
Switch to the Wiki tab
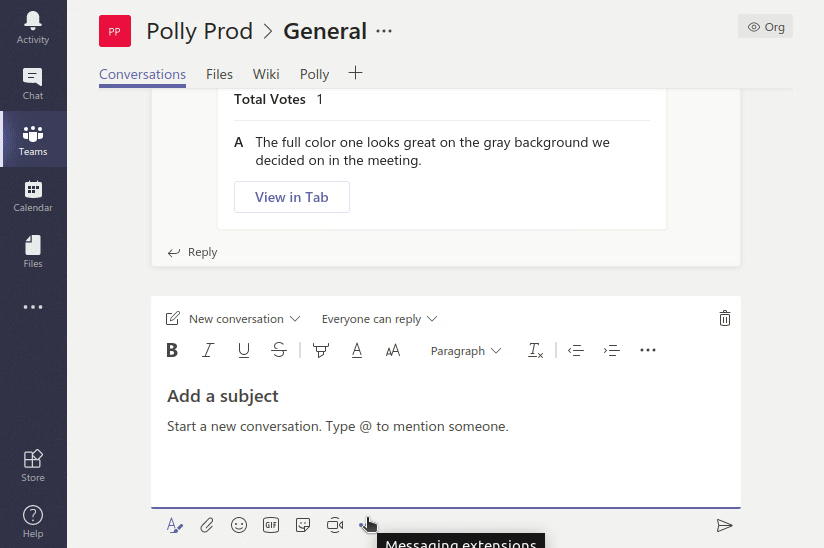pos(266,75)
